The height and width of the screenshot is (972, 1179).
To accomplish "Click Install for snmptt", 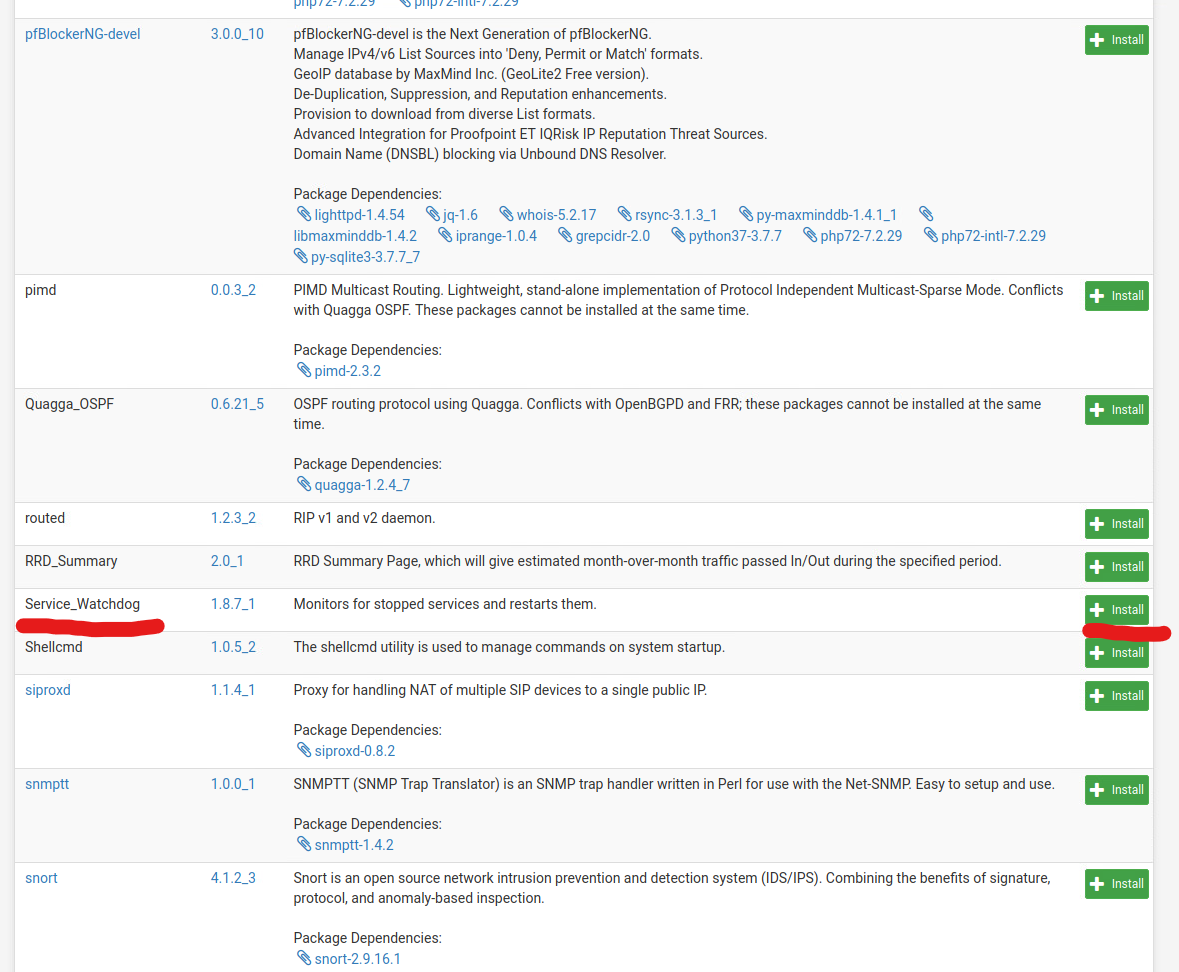I will coord(1117,790).
